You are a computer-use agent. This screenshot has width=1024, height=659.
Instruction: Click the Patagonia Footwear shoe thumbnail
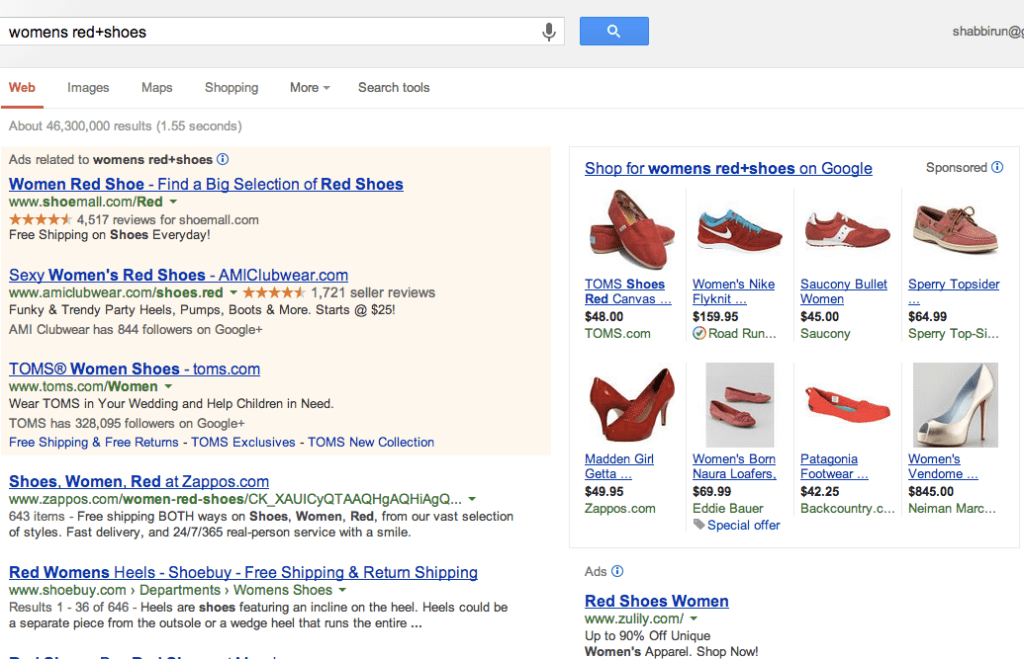tap(847, 404)
